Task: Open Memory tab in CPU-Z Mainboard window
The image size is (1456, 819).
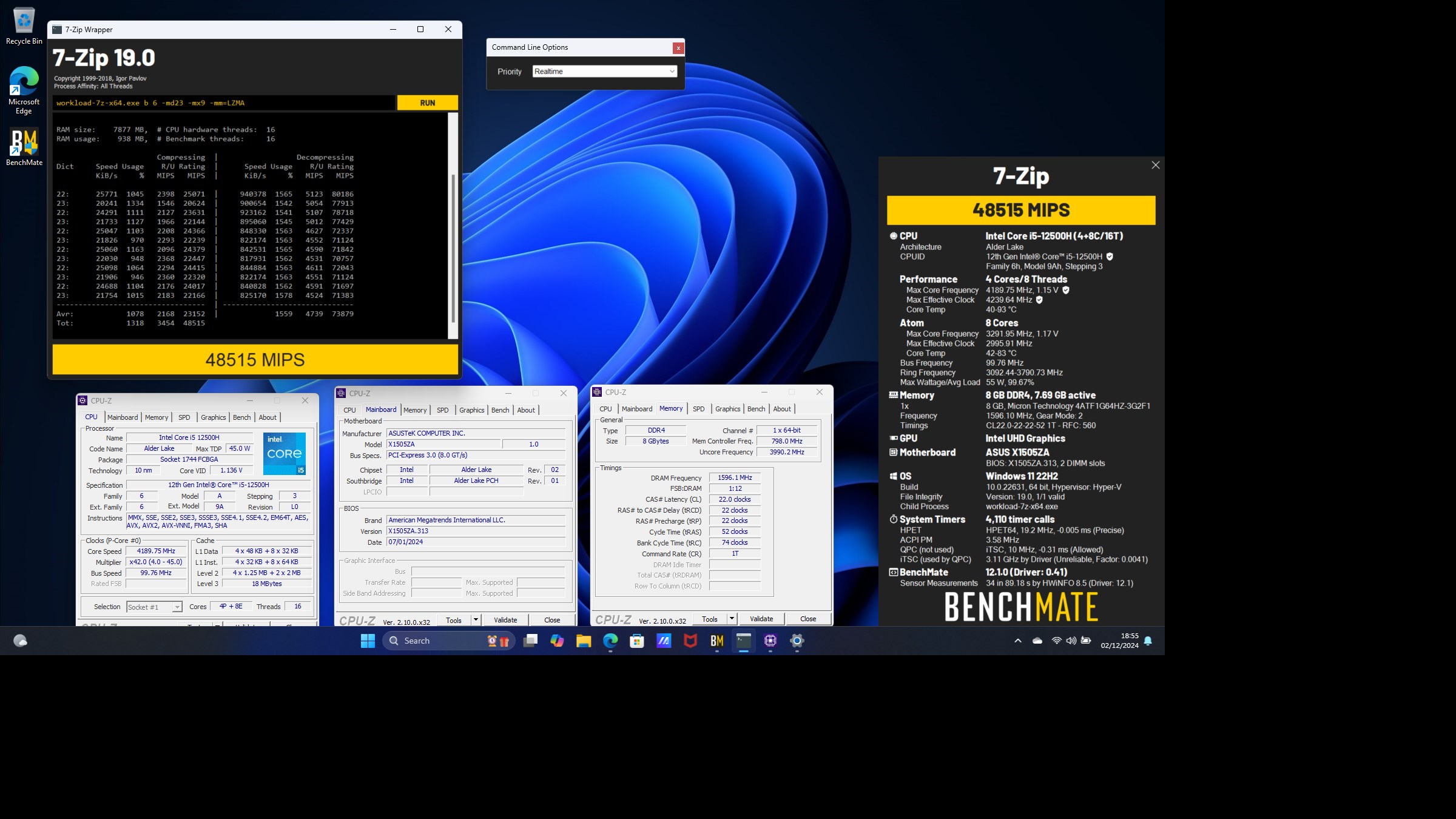Action: [415, 410]
